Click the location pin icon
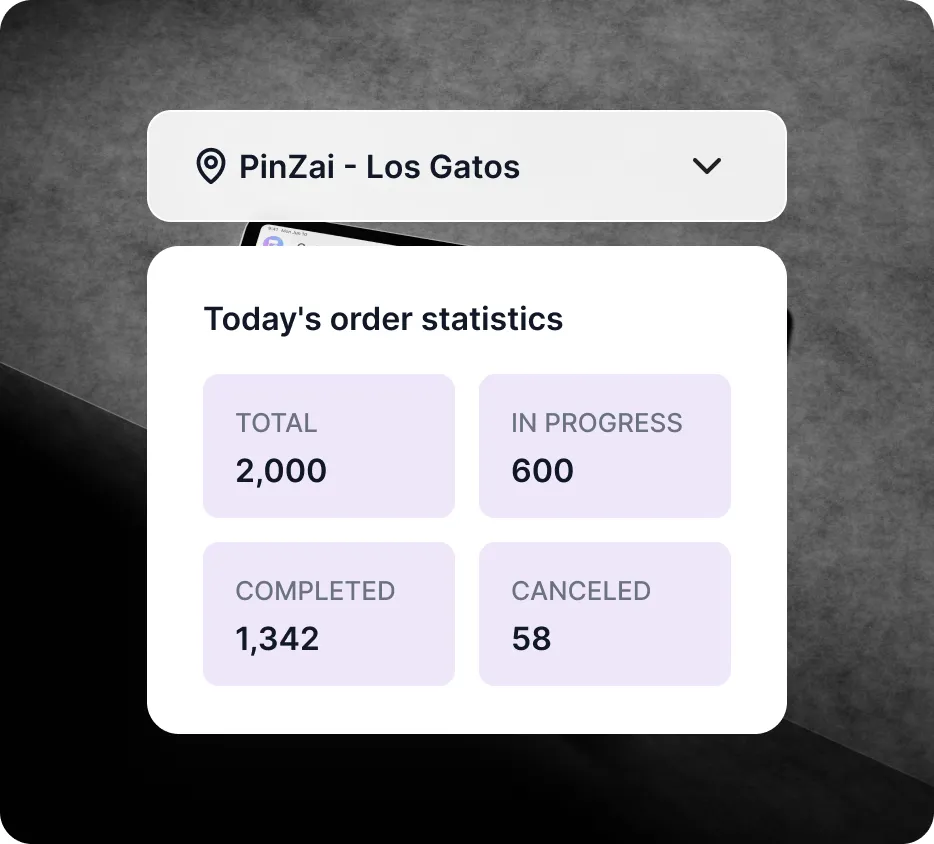The height and width of the screenshot is (844, 934). (209, 166)
